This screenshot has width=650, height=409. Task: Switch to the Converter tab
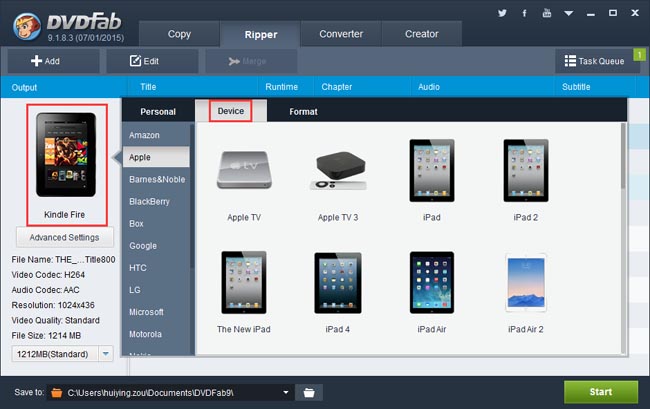pyautogui.click(x=341, y=34)
